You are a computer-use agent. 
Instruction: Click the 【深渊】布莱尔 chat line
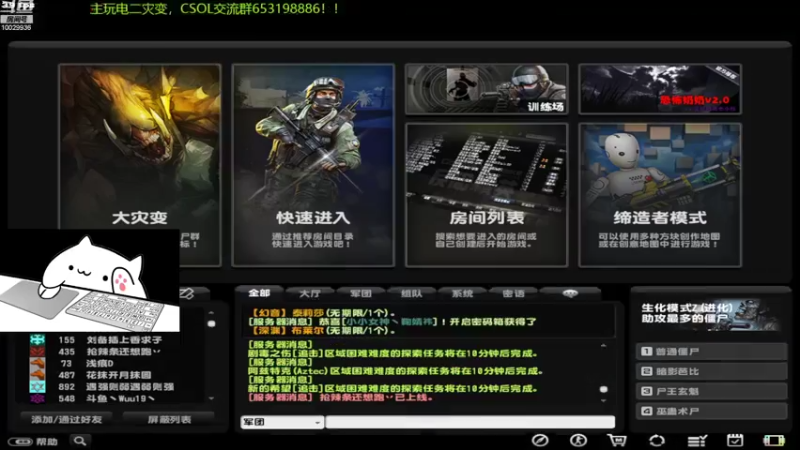[x=324, y=331]
